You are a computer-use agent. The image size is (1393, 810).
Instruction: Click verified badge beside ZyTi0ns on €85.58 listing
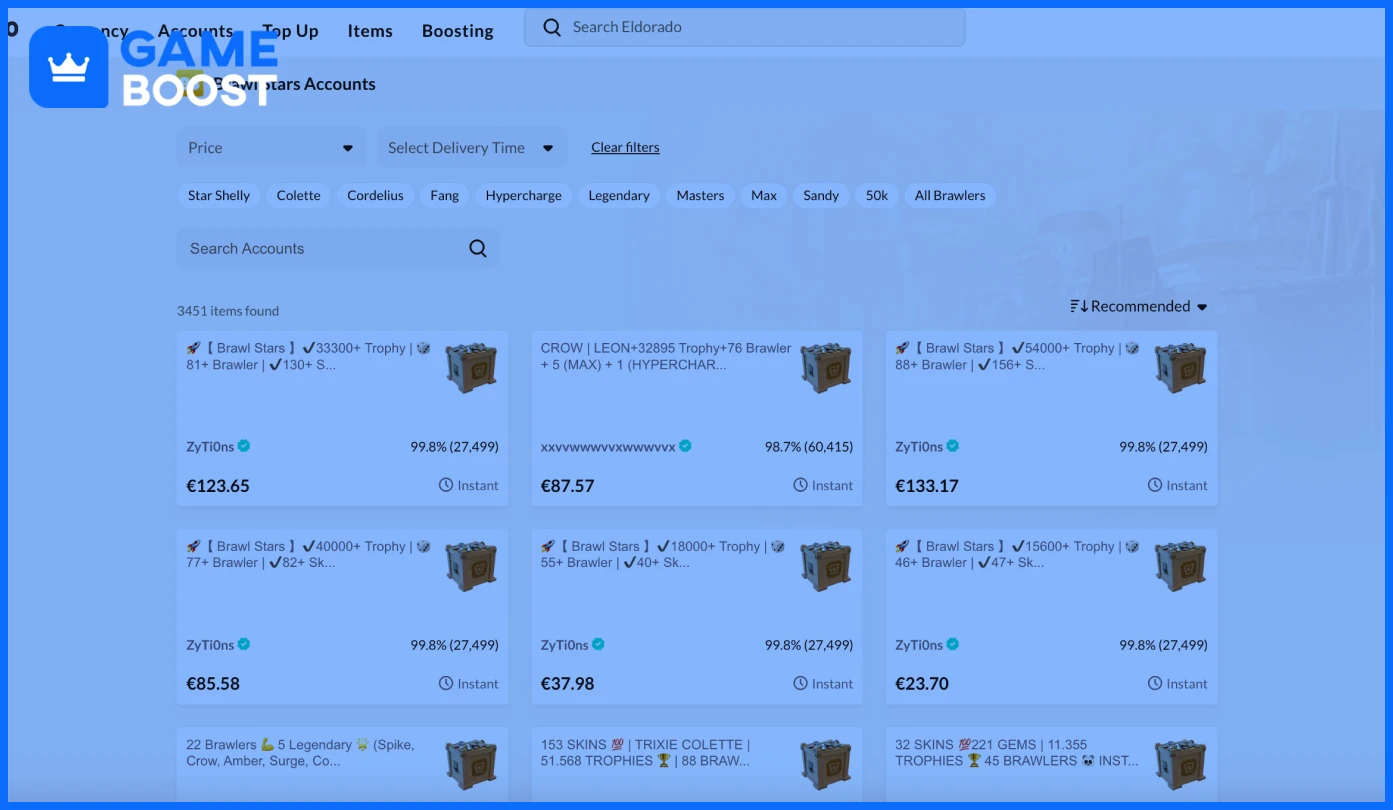[244, 644]
